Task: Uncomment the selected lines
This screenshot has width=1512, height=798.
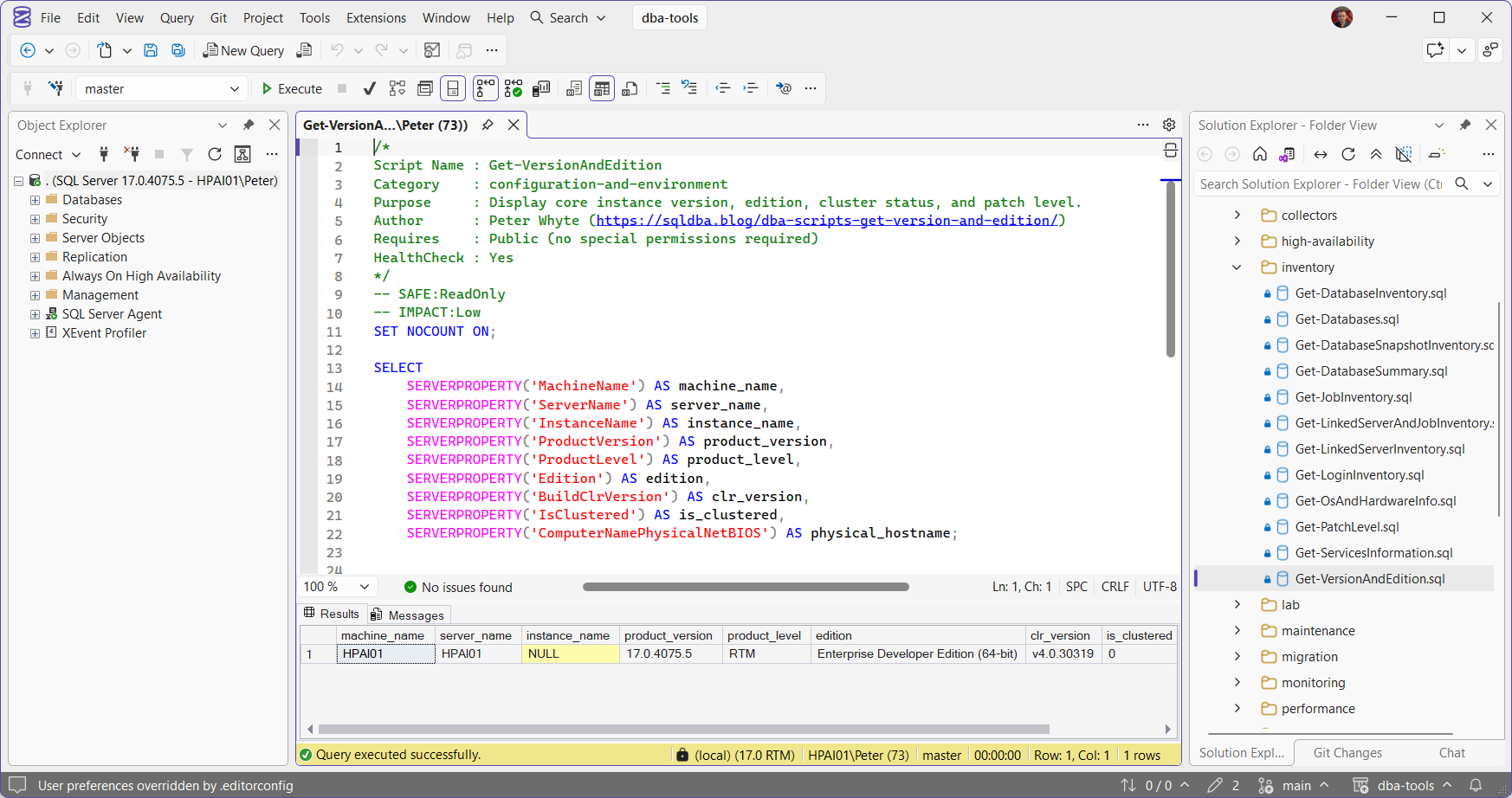Action: point(690,88)
